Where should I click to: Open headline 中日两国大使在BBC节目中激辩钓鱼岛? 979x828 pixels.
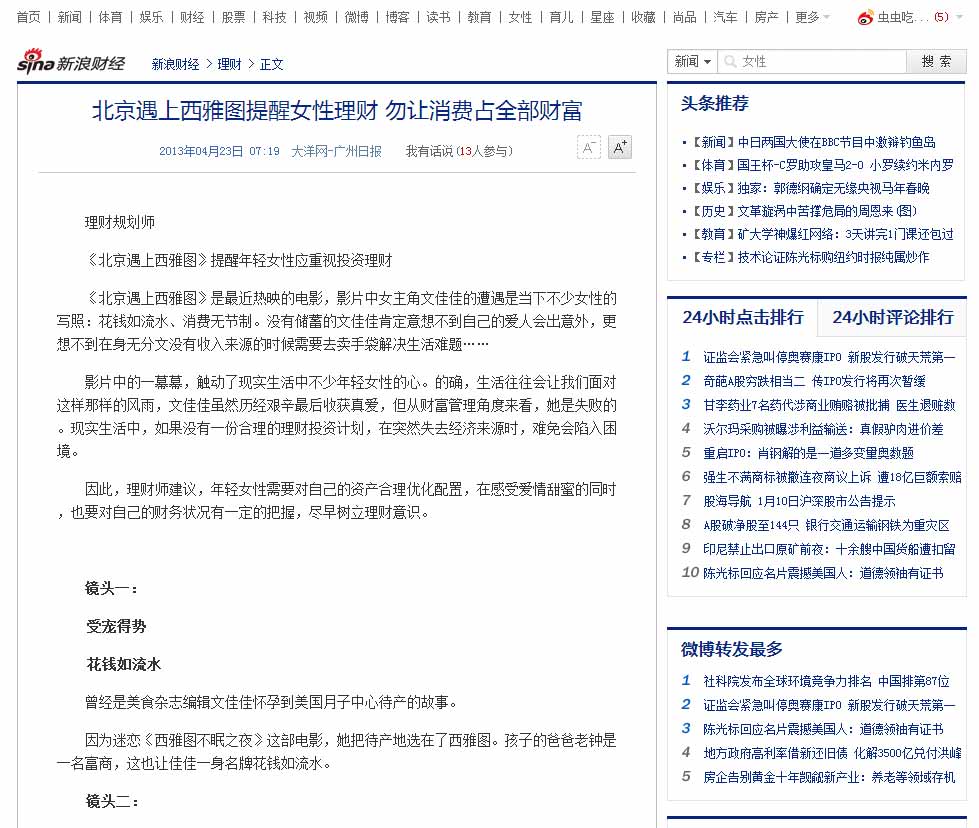click(x=837, y=142)
